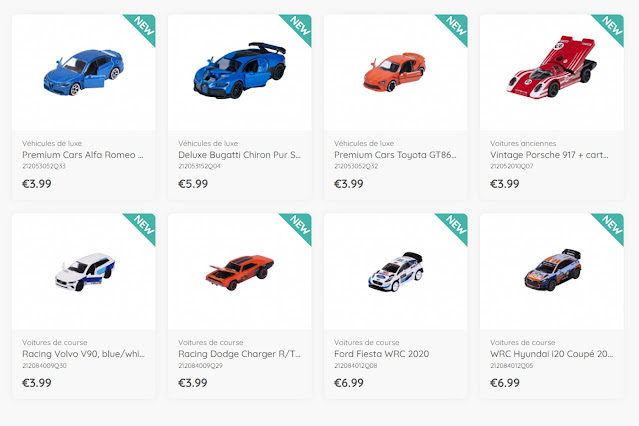The image size is (639, 426).
Task: Click the Voitures anciennes category label
Action: [x=523, y=143]
